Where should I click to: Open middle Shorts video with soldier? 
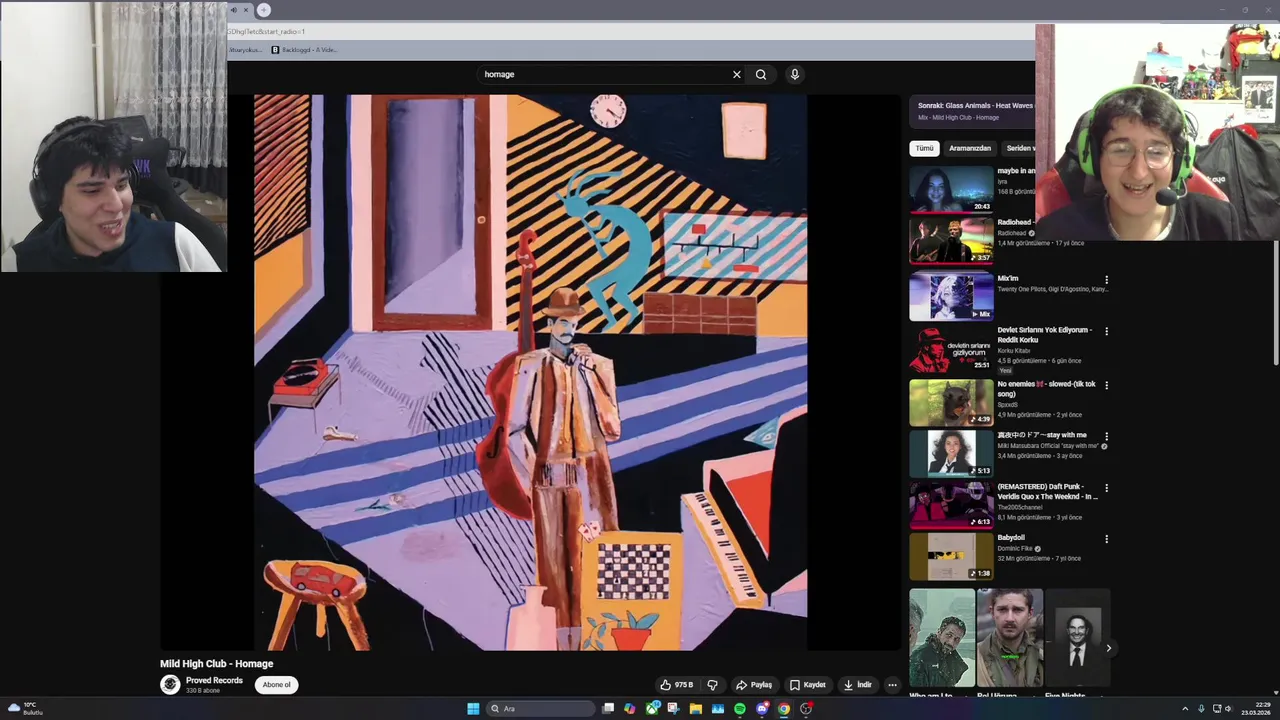(1010, 640)
